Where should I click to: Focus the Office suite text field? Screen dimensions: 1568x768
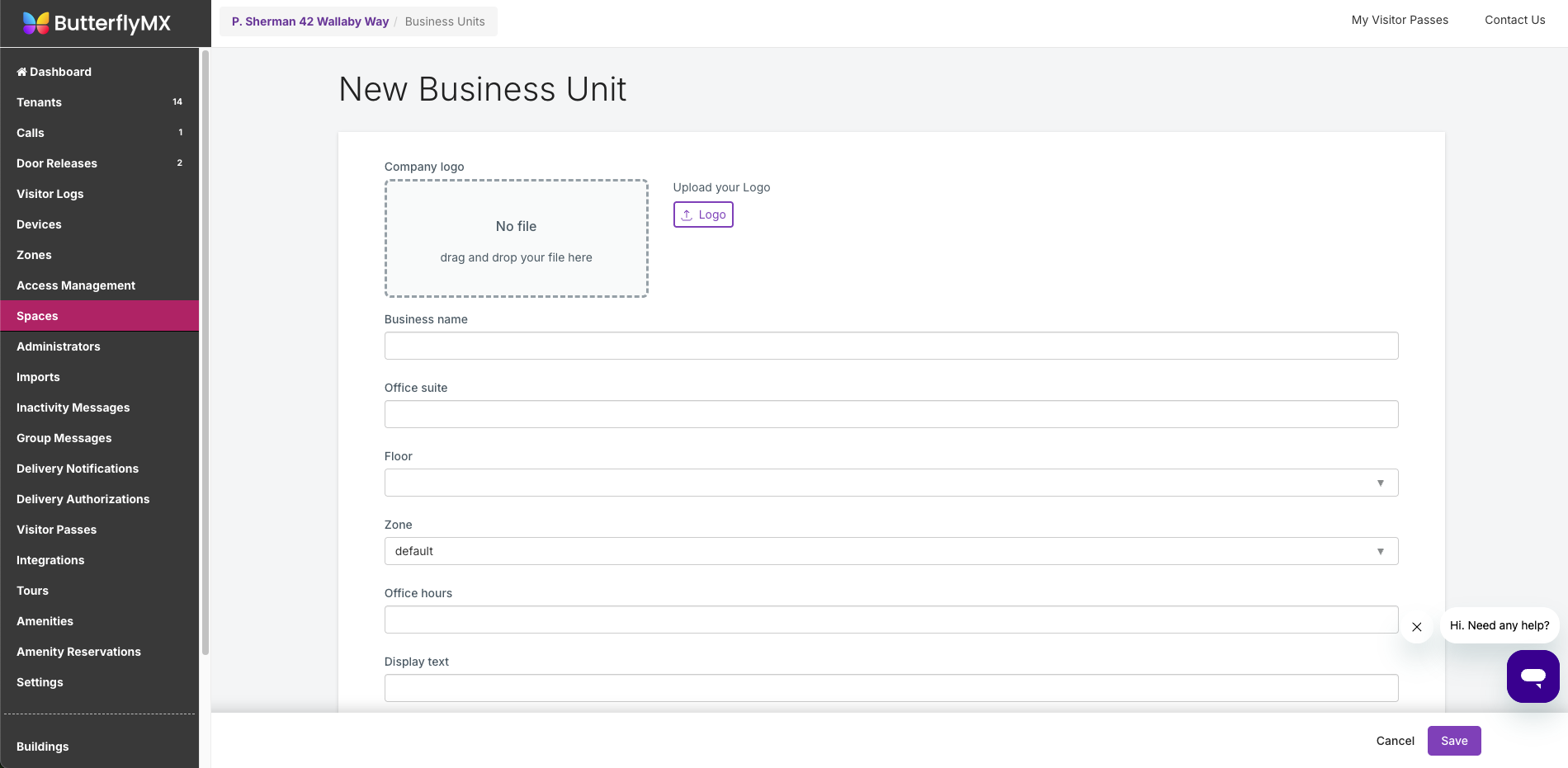tap(890, 414)
